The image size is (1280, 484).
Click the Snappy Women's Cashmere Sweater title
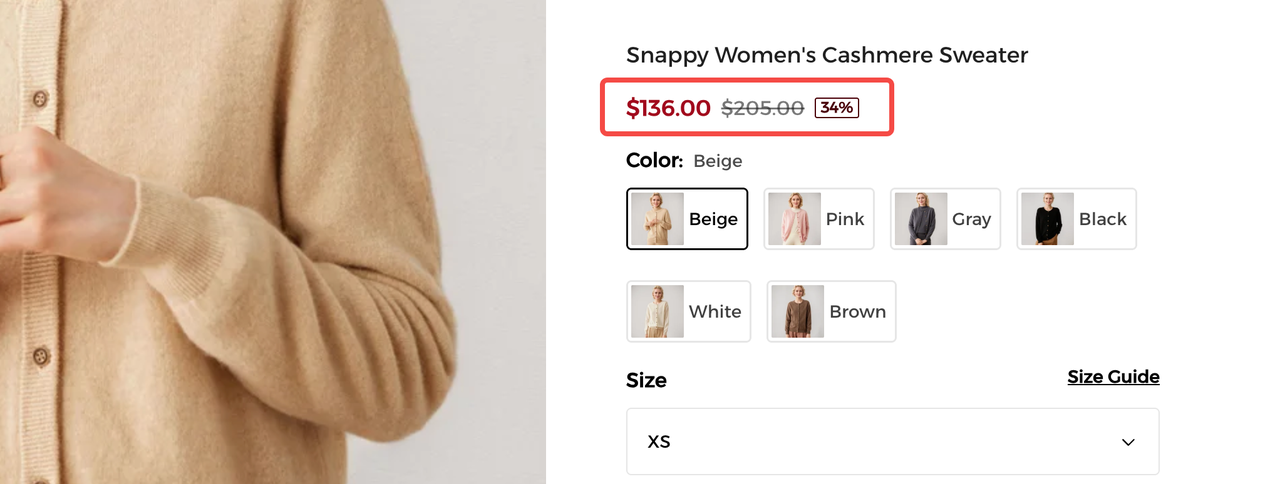[x=827, y=55]
